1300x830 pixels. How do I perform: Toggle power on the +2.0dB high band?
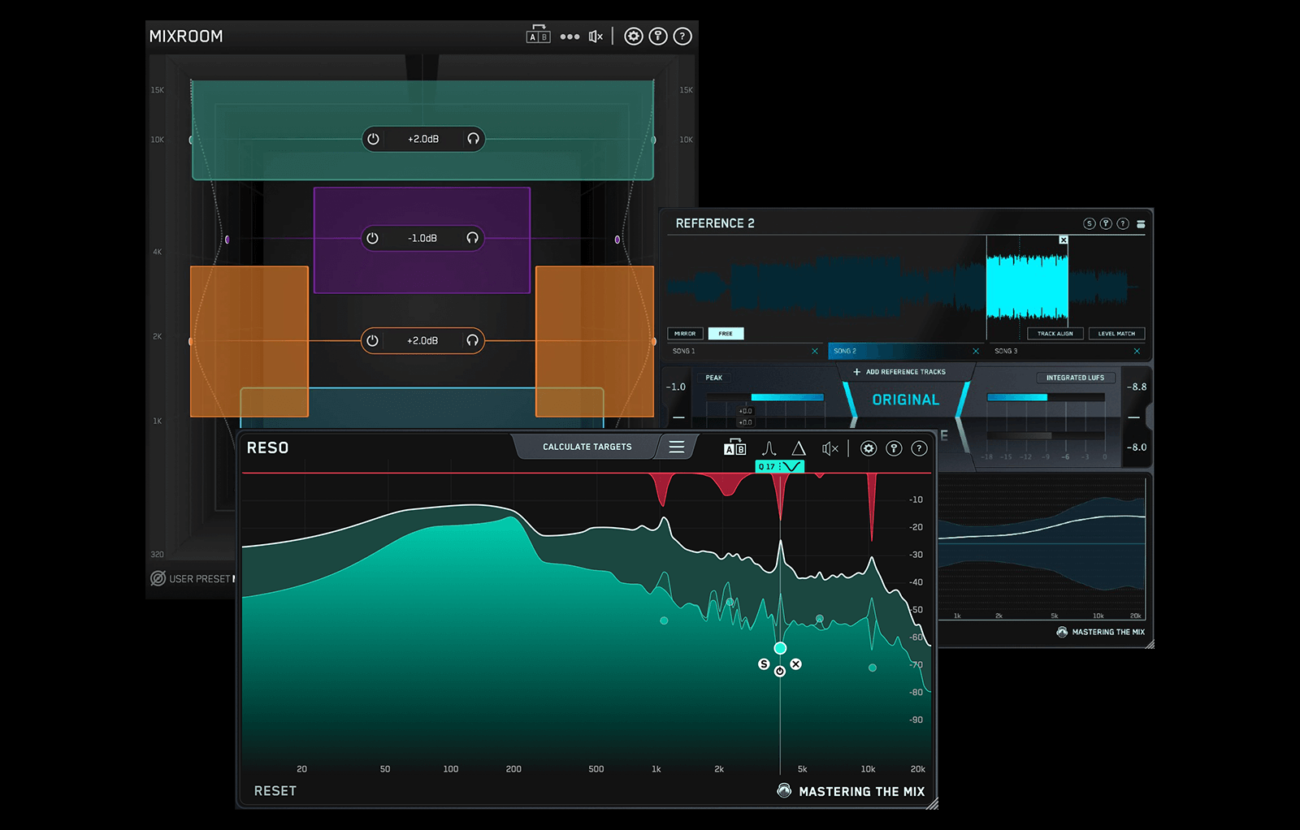point(373,139)
